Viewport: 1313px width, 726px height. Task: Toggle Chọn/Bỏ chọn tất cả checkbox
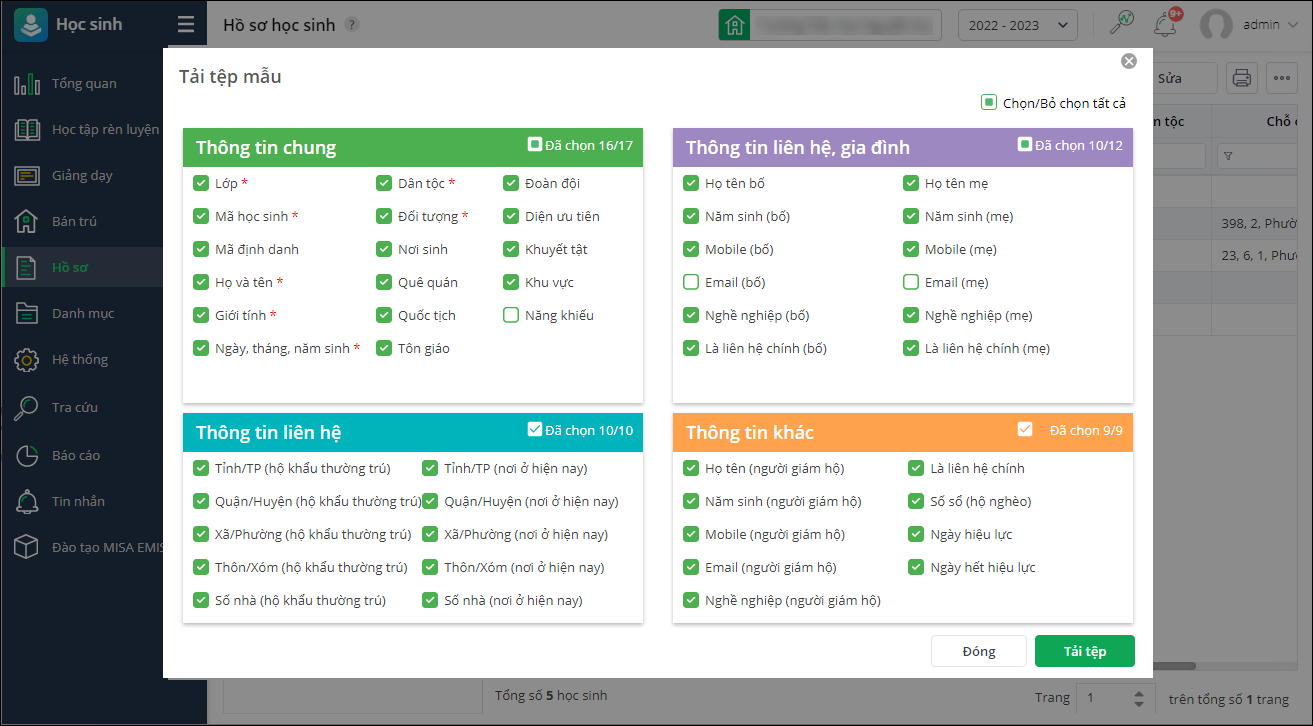[989, 102]
